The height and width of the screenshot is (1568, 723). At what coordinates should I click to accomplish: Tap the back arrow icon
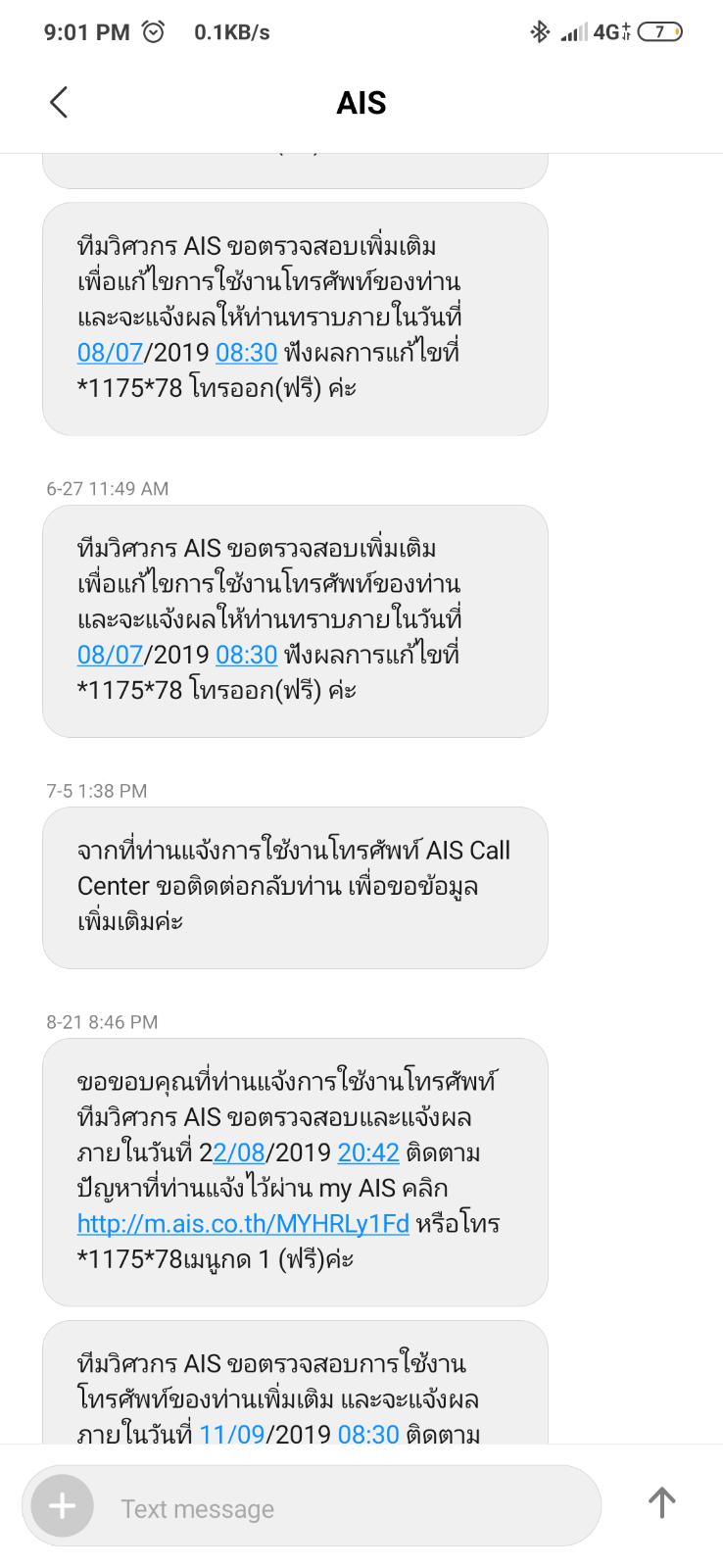(x=59, y=102)
